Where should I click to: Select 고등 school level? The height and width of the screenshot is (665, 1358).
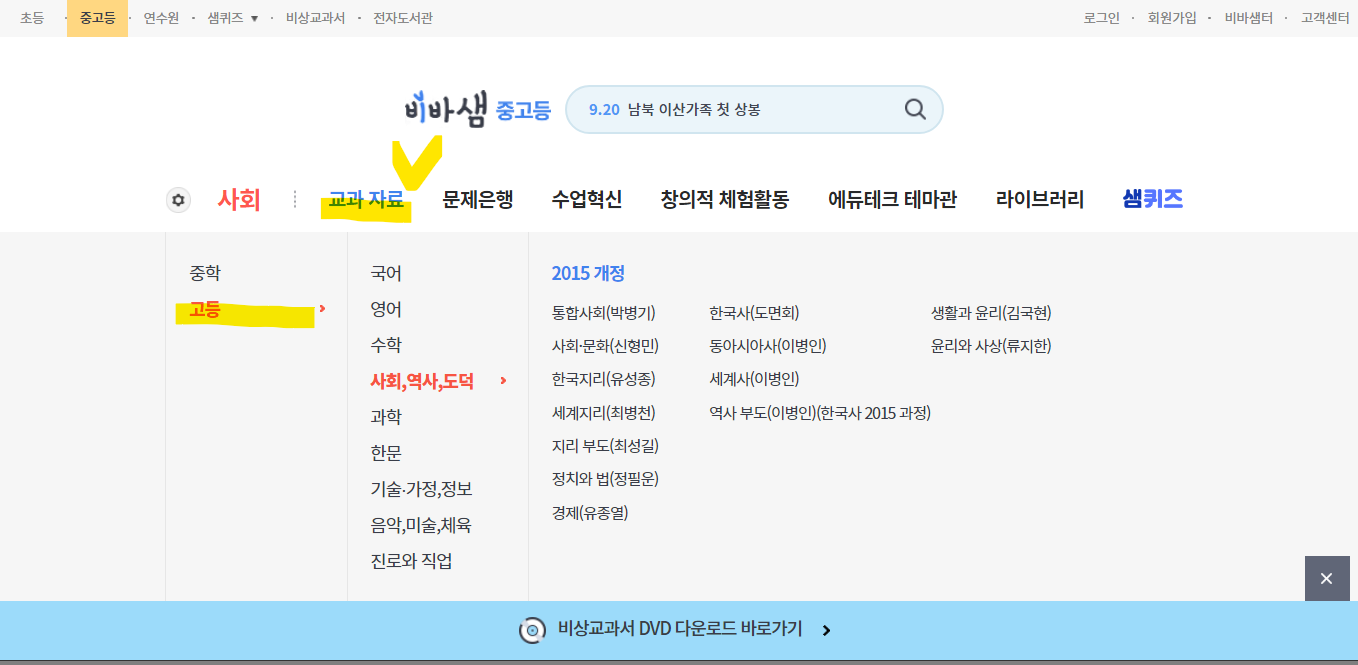205,310
